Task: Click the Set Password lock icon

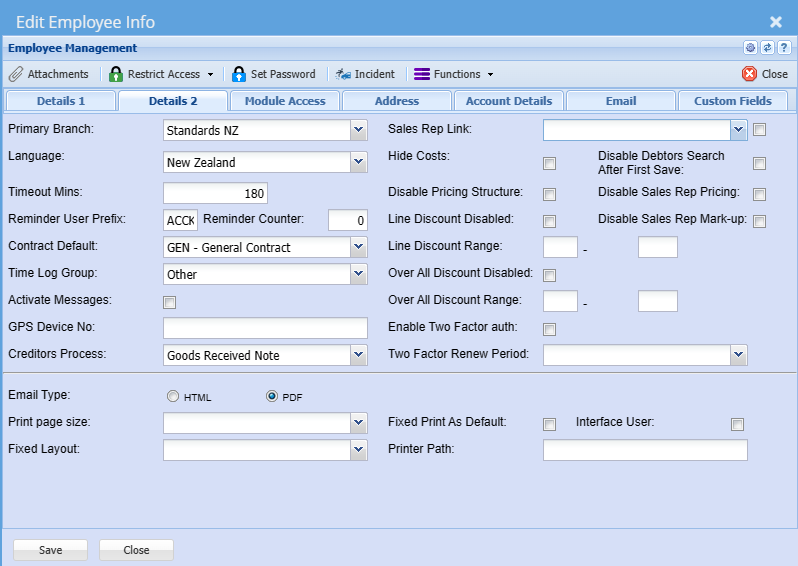Action: [239, 74]
